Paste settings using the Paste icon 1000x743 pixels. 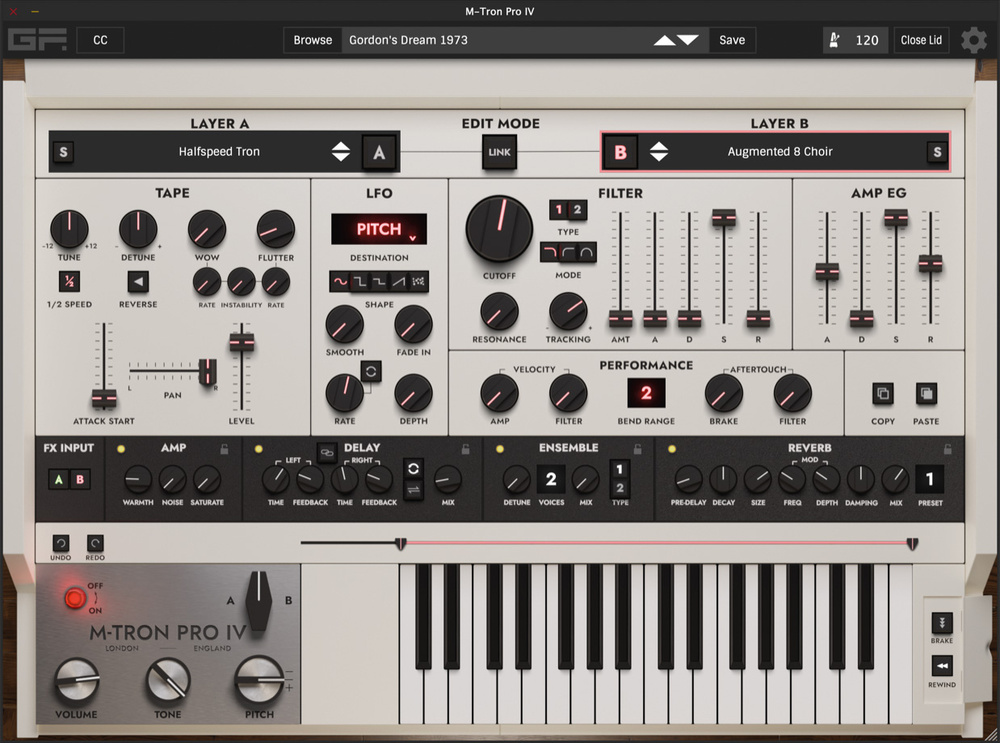click(x=926, y=394)
